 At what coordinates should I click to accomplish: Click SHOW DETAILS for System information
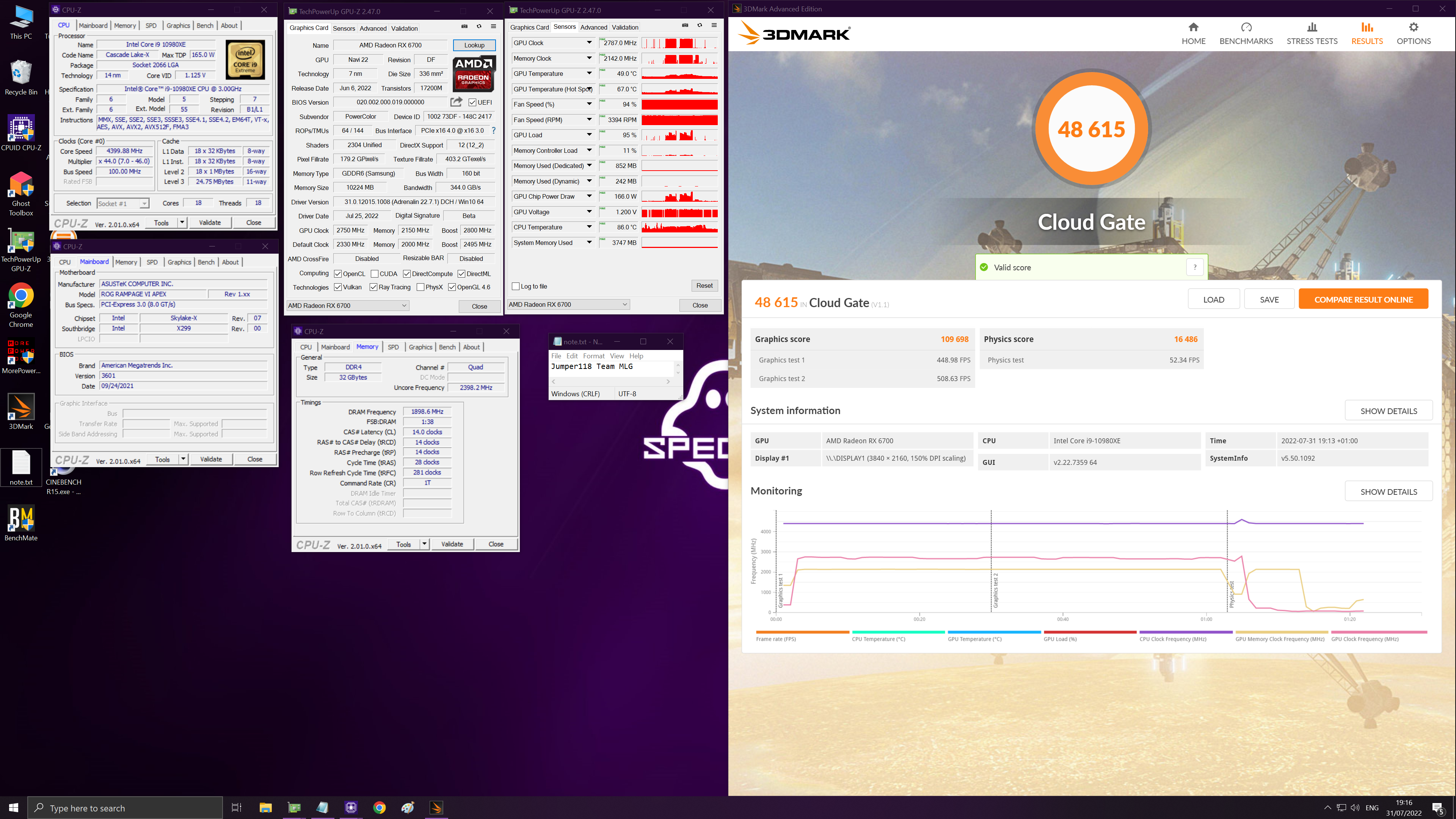click(1388, 411)
